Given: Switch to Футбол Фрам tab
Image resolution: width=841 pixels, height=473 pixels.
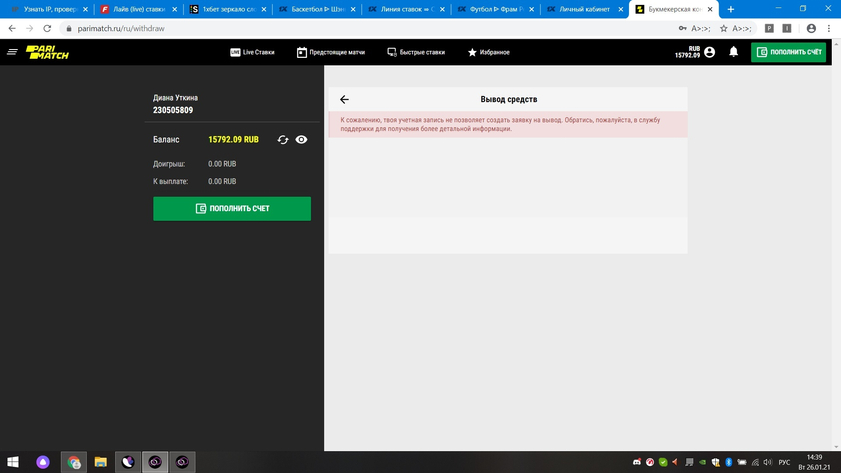Looking at the screenshot, I should (x=496, y=9).
